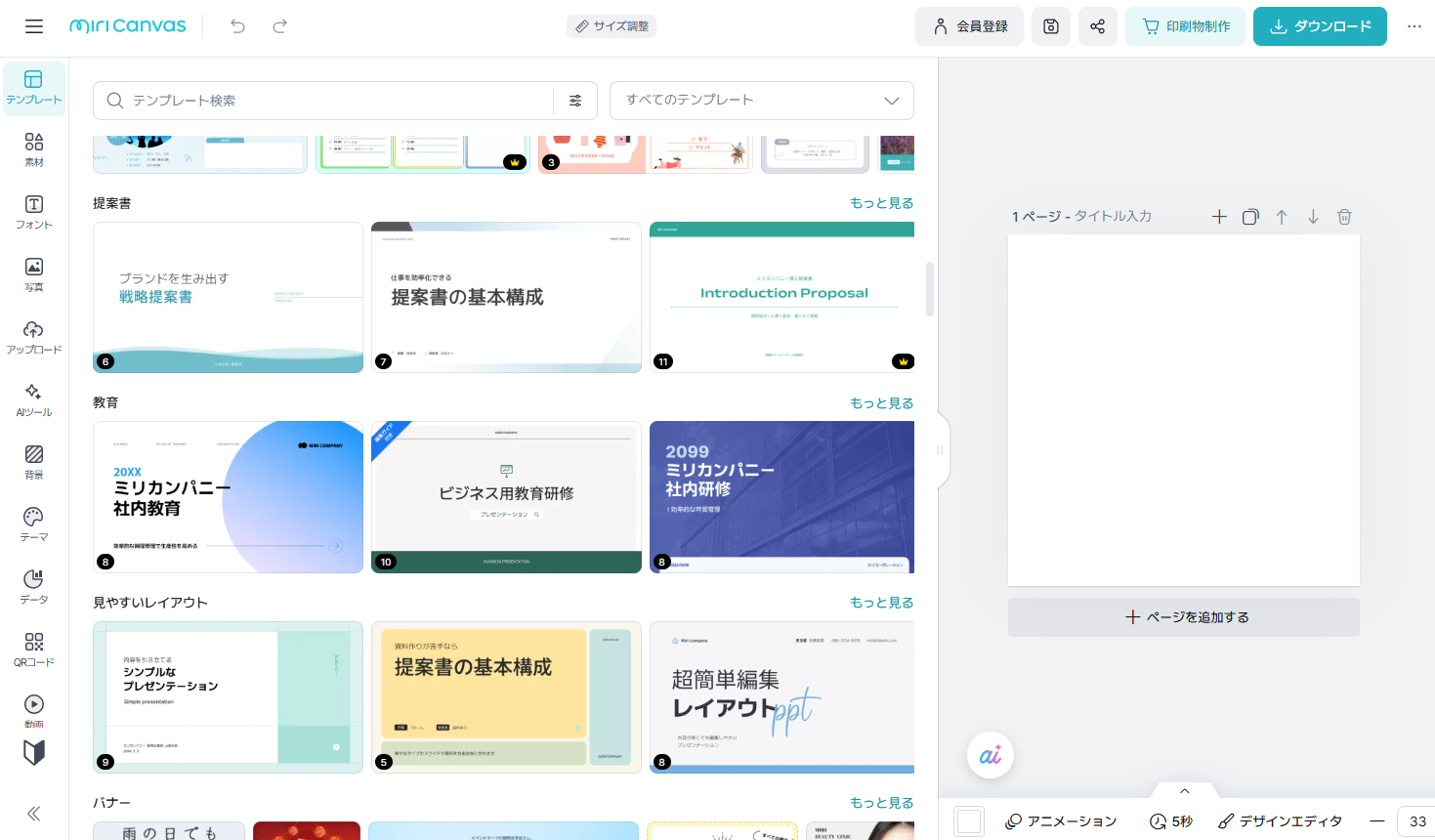Select the Introduction Proposal template
The height and width of the screenshot is (840, 1435).
pyautogui.click(x=781, y=297)
